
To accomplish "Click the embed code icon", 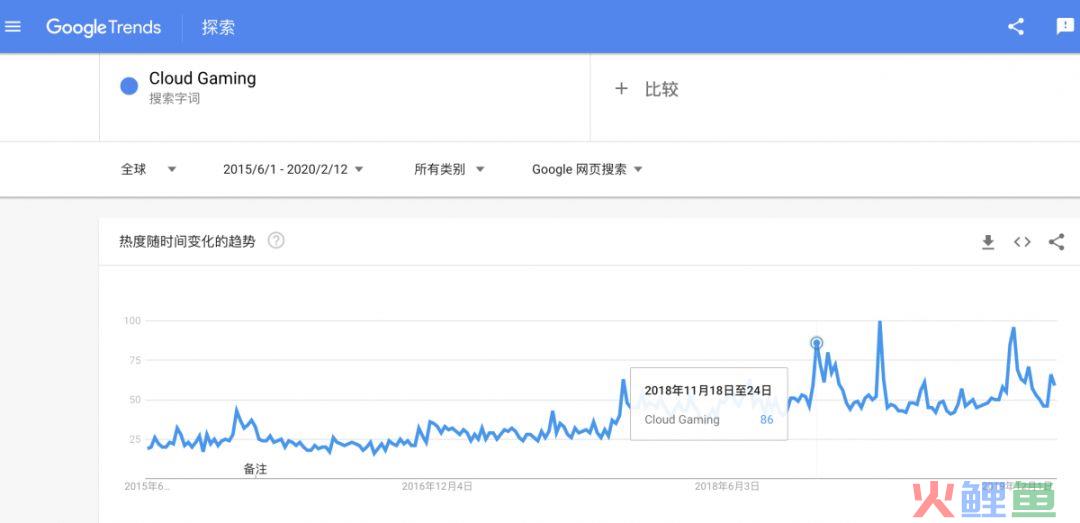I will (x=1022, y=242).
